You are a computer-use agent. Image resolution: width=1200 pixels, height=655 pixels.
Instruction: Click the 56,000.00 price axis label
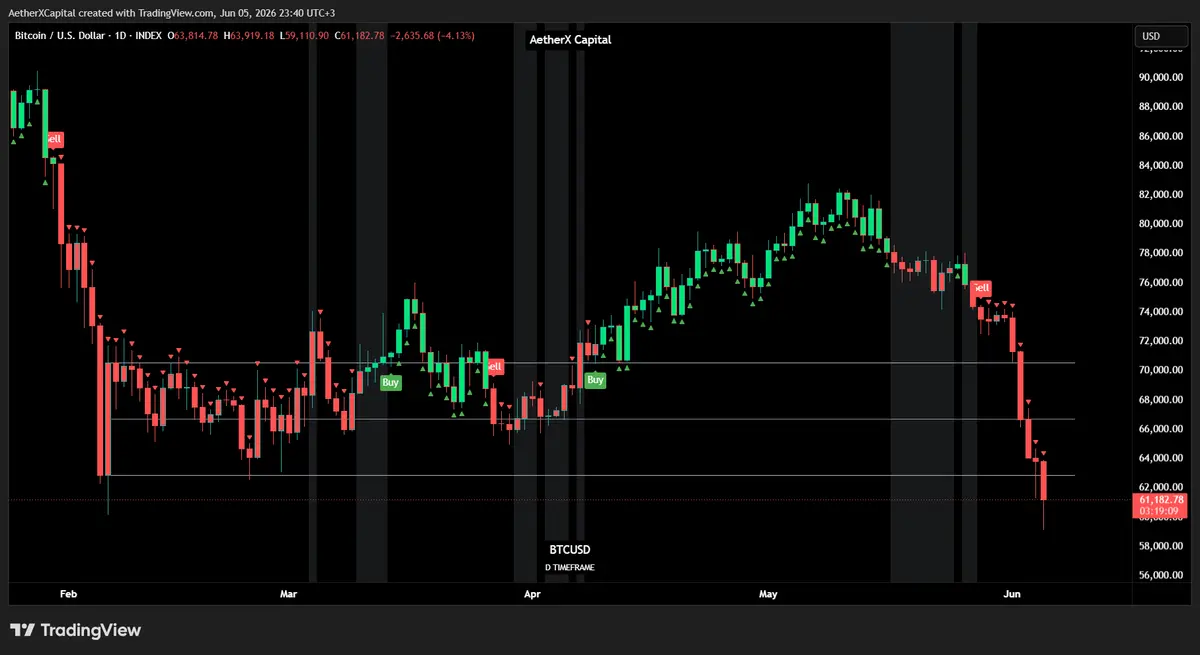click(x=1161, y=576)
